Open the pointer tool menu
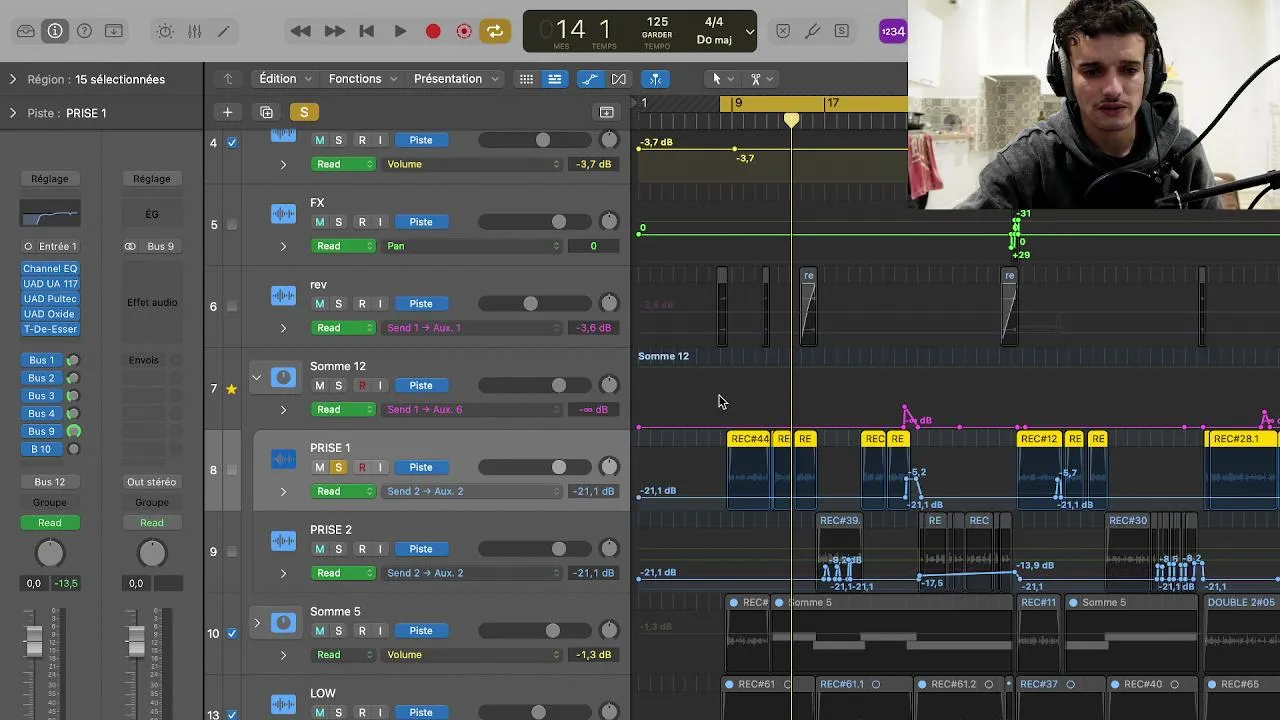1280x720 pixels. point(722,79)
